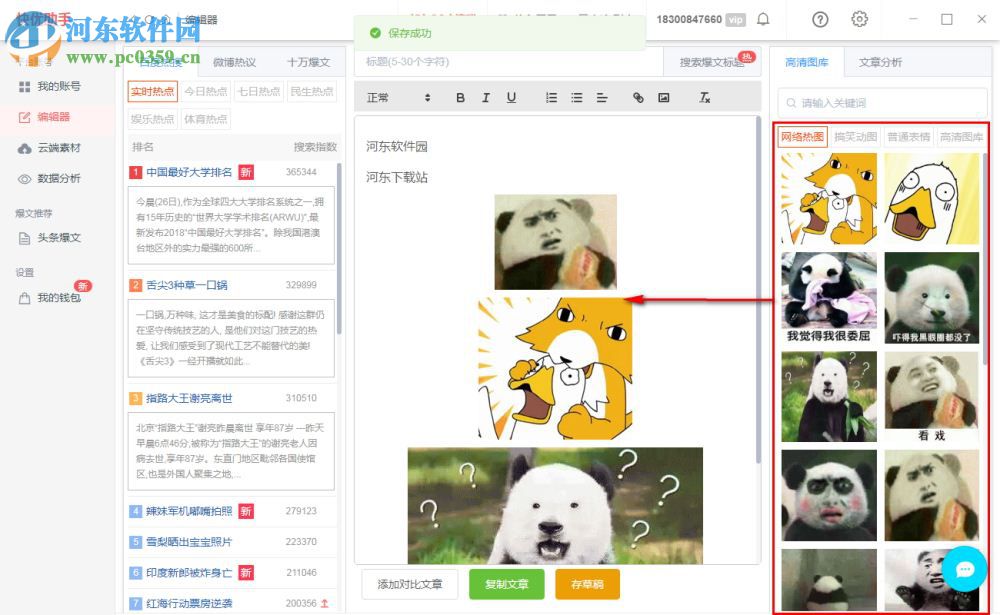Open hot topic 印度新郎被炸身亡
The height and width of the screenshot is (615, 1000).
(189, 573)
